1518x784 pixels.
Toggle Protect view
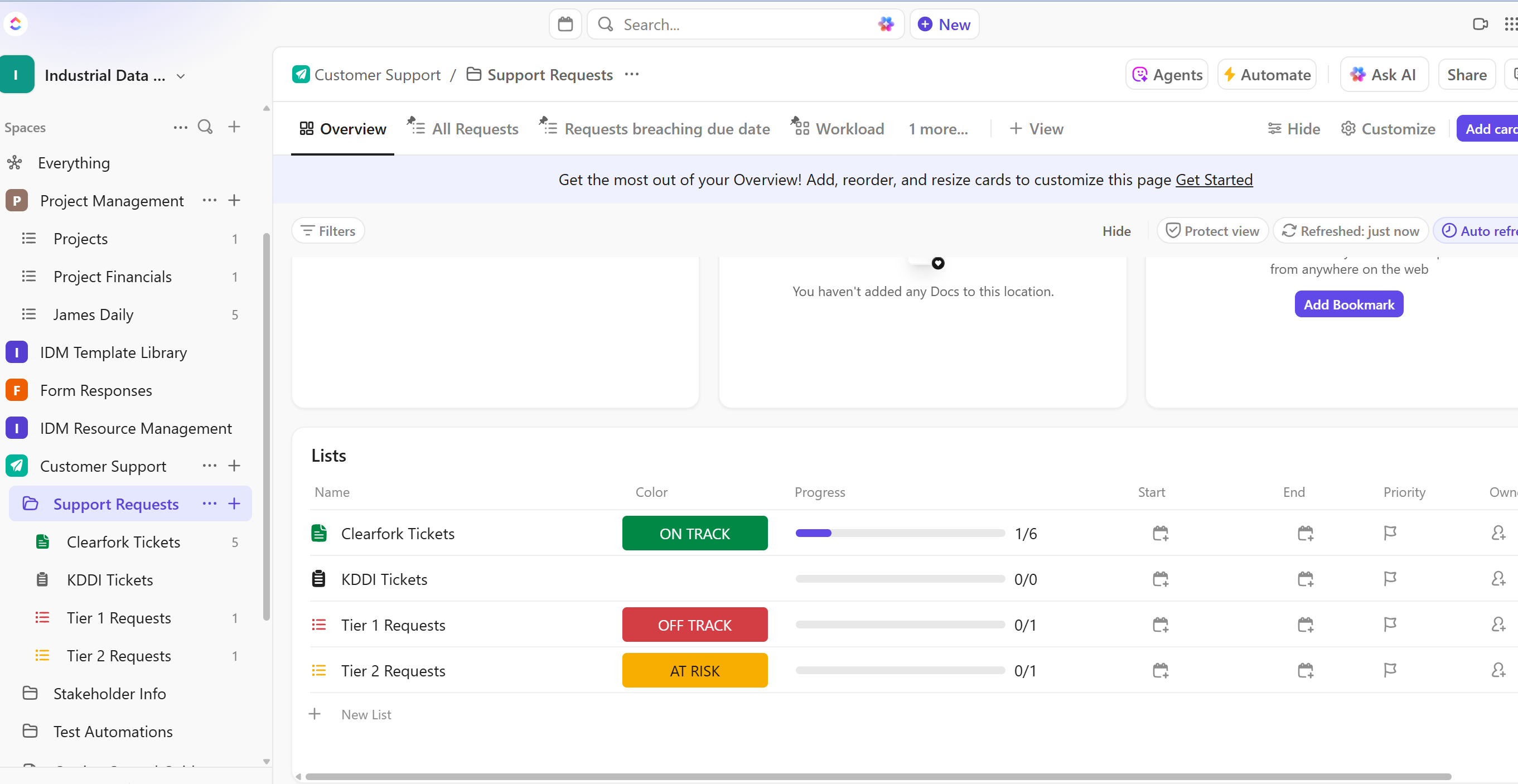[x=1212, y=231]
